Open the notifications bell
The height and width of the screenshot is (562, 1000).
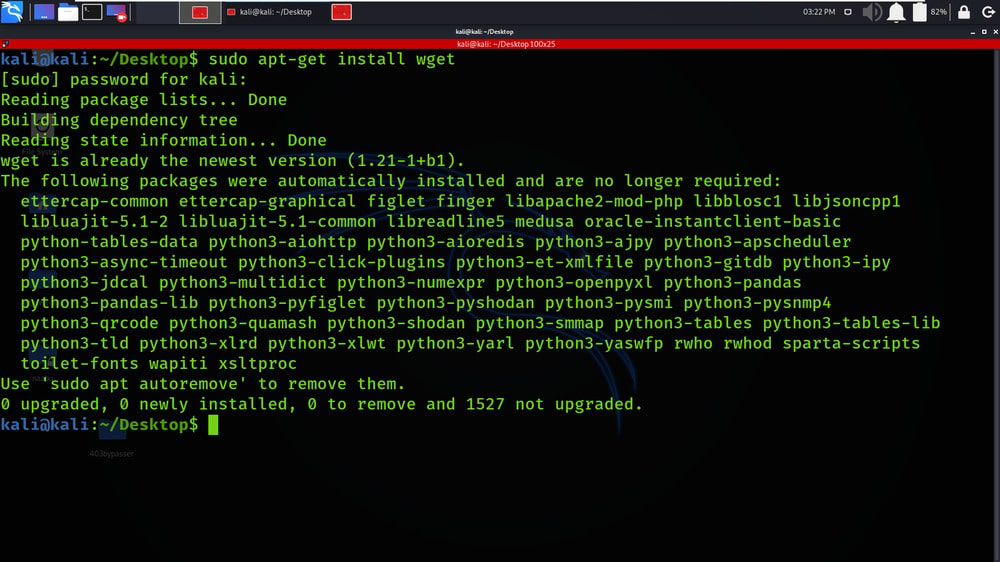coord(896,12)
